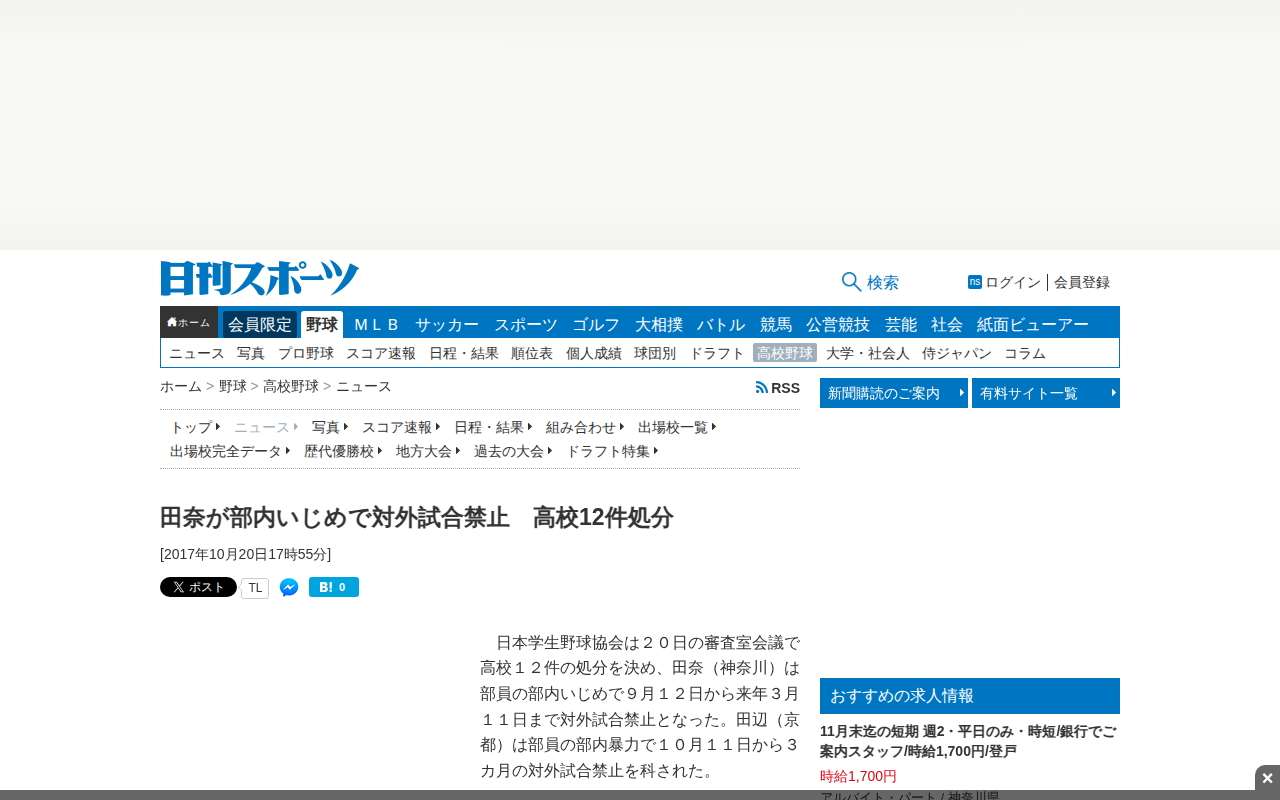Viewport: 1280px width, 800px height.
Task: Click 高校野球 in the breadcrumb
Action: pos(291,386)
